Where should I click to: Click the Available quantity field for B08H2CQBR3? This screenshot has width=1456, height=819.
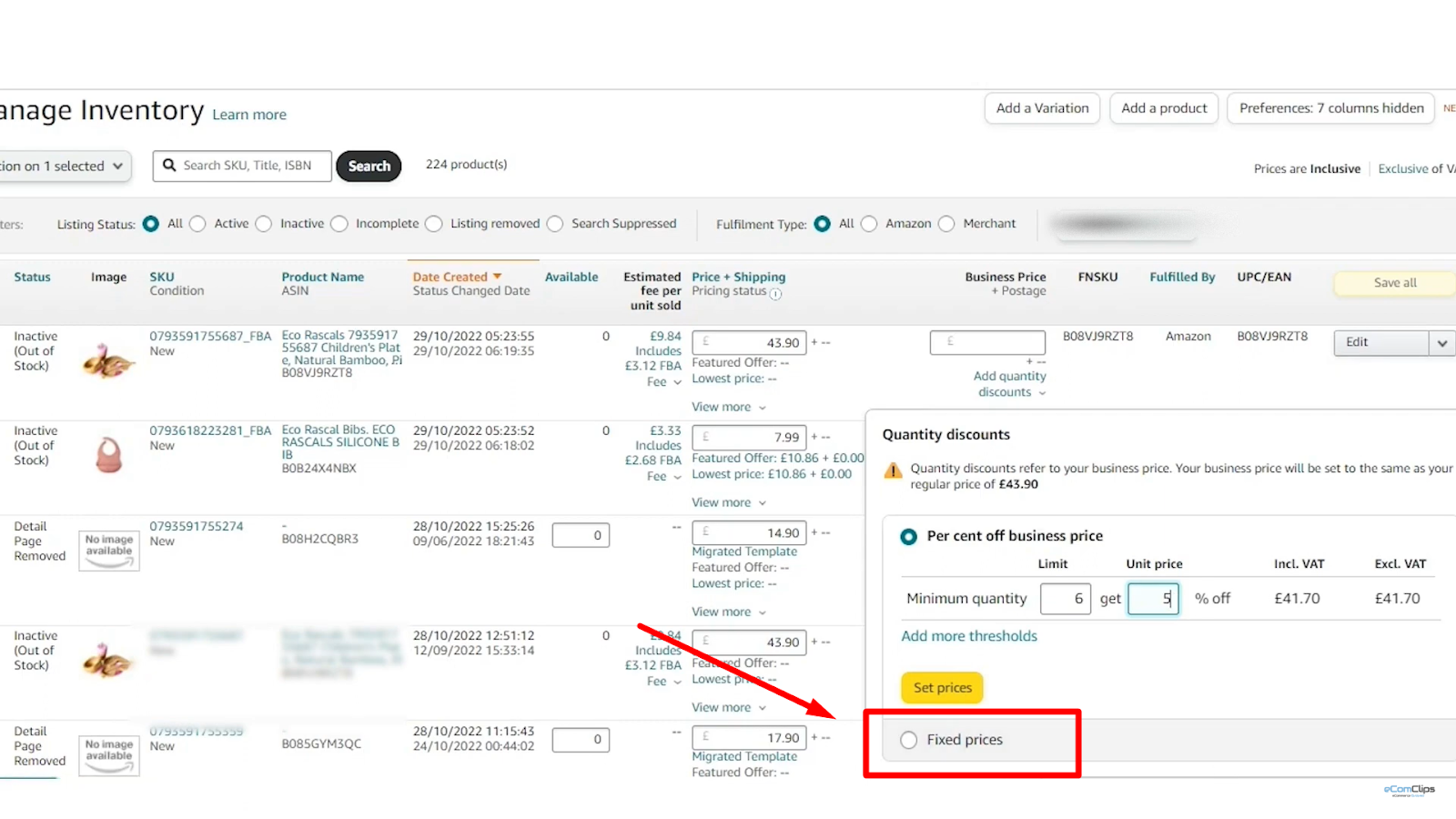click(581, 535)
